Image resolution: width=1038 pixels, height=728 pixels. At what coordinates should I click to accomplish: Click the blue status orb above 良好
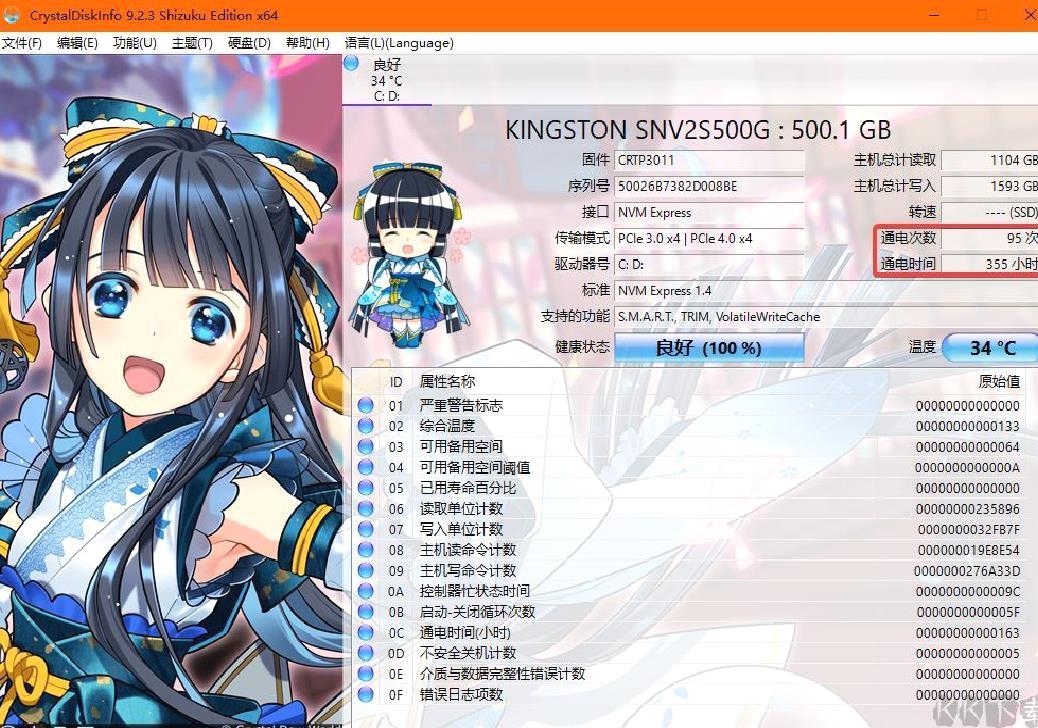[352, 64]
